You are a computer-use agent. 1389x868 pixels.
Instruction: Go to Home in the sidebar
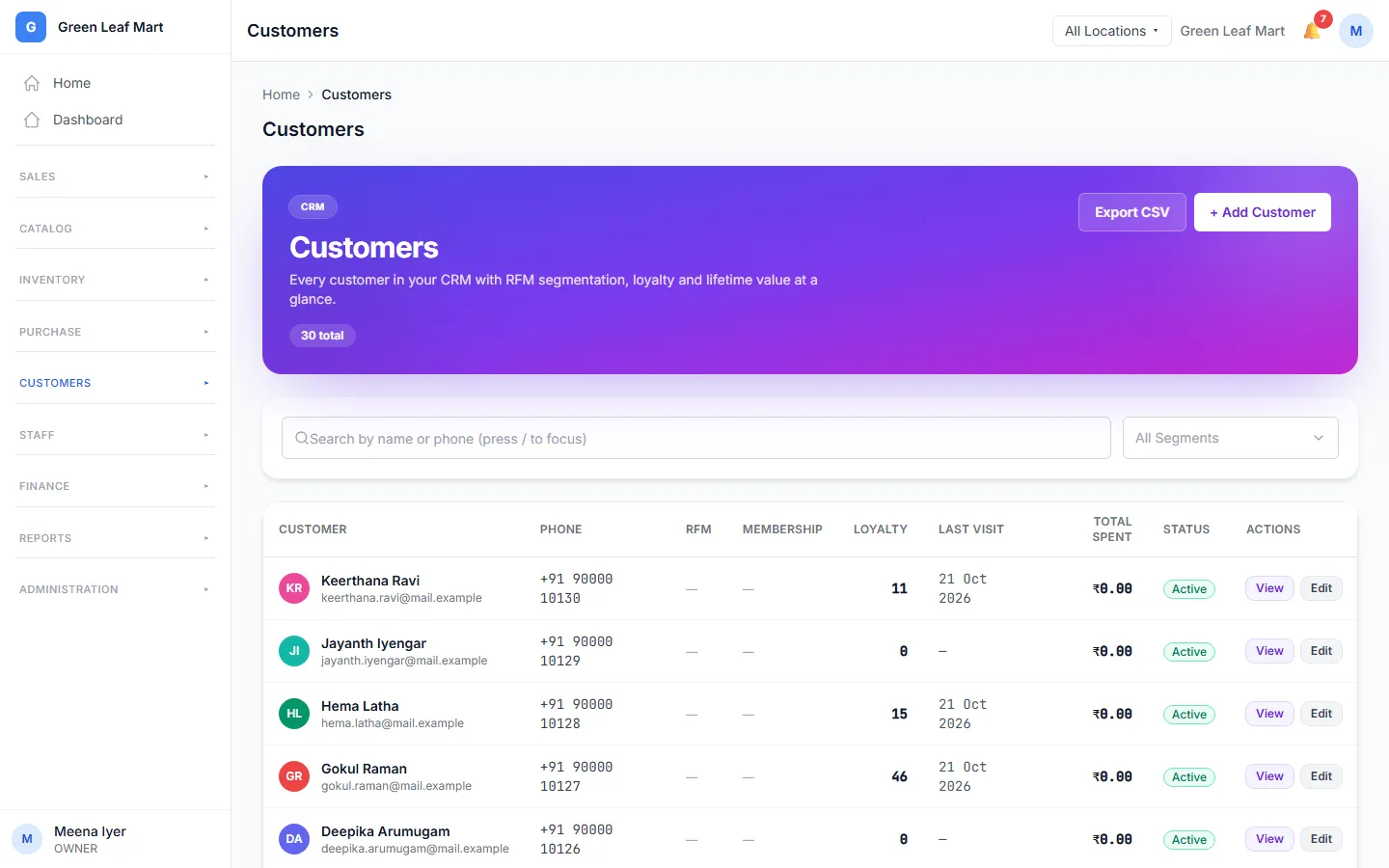click(115, 83)
